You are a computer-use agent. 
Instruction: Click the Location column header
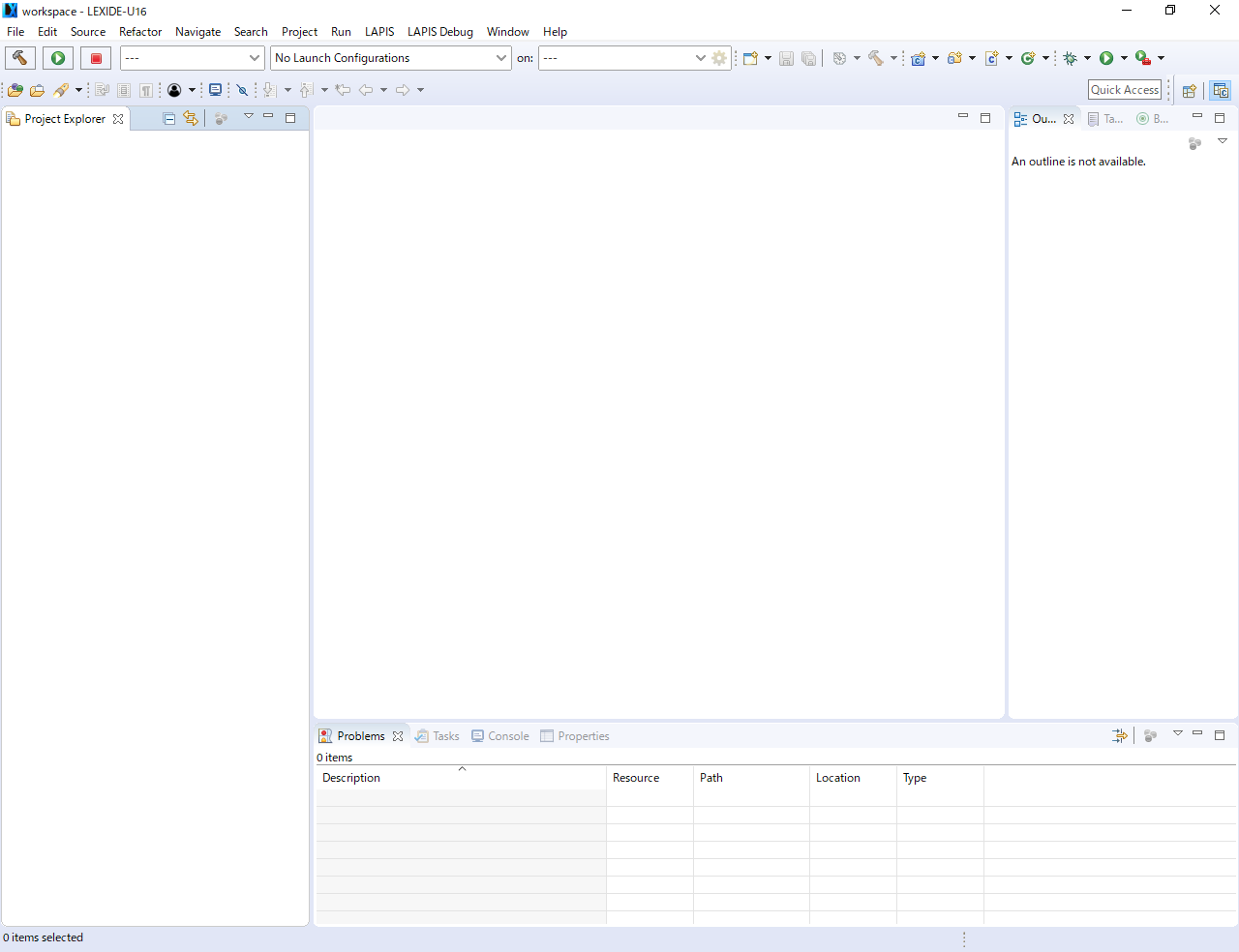854,778
